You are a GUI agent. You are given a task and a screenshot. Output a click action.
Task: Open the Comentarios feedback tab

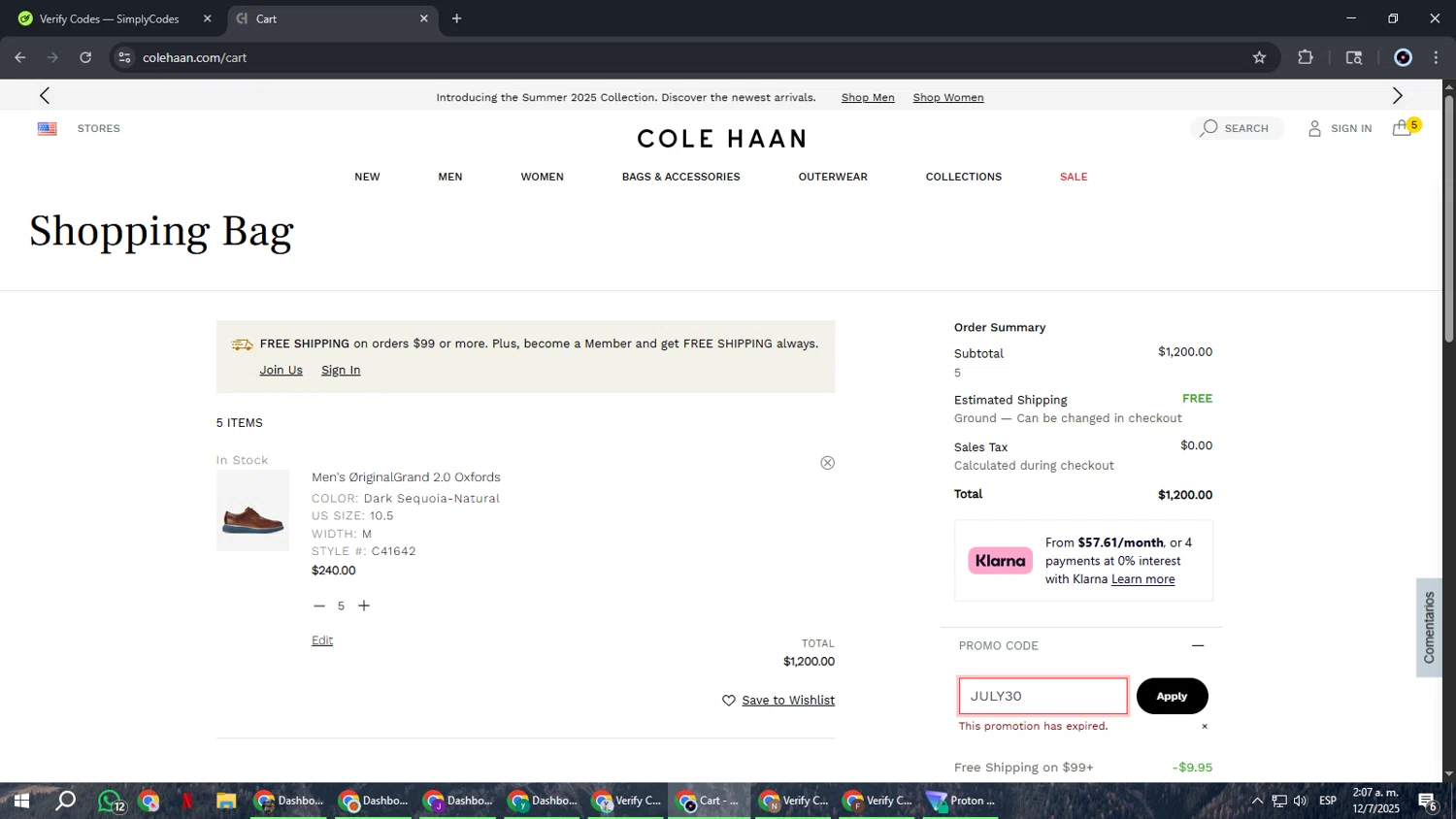tap(1429, 628)
